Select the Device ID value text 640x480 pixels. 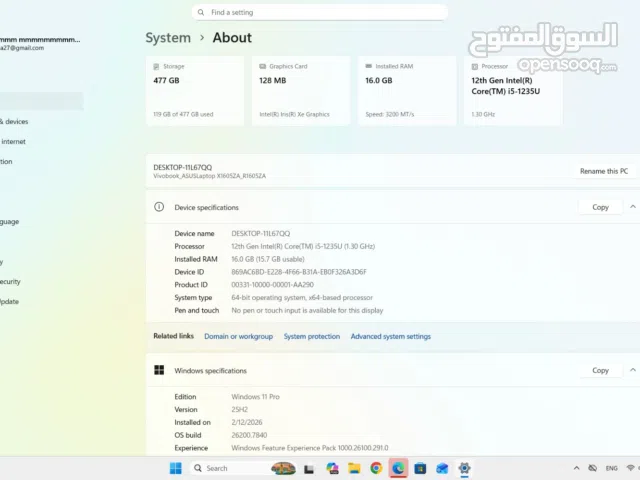click(299, 272)
